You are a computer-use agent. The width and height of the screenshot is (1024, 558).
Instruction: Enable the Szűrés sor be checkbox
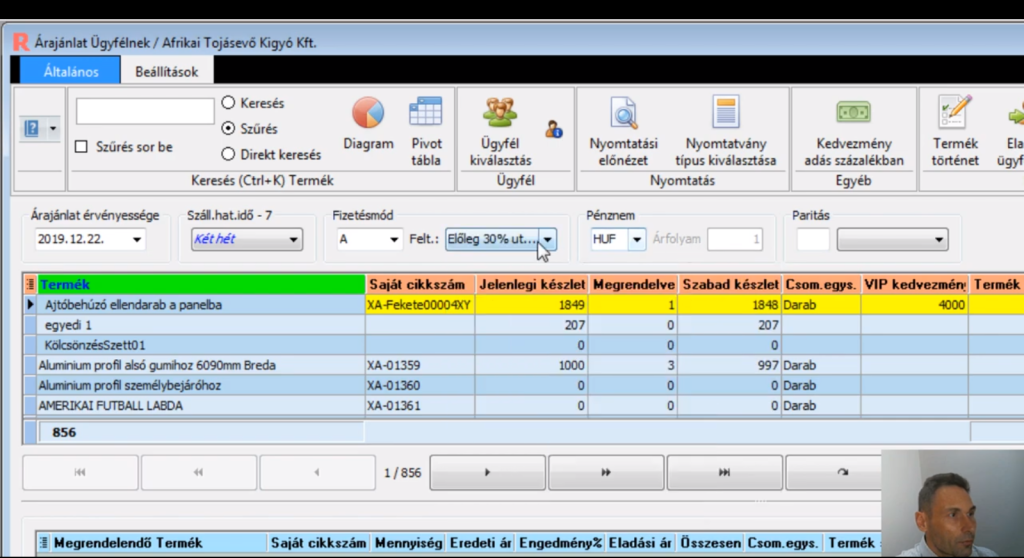pos(82,147)
